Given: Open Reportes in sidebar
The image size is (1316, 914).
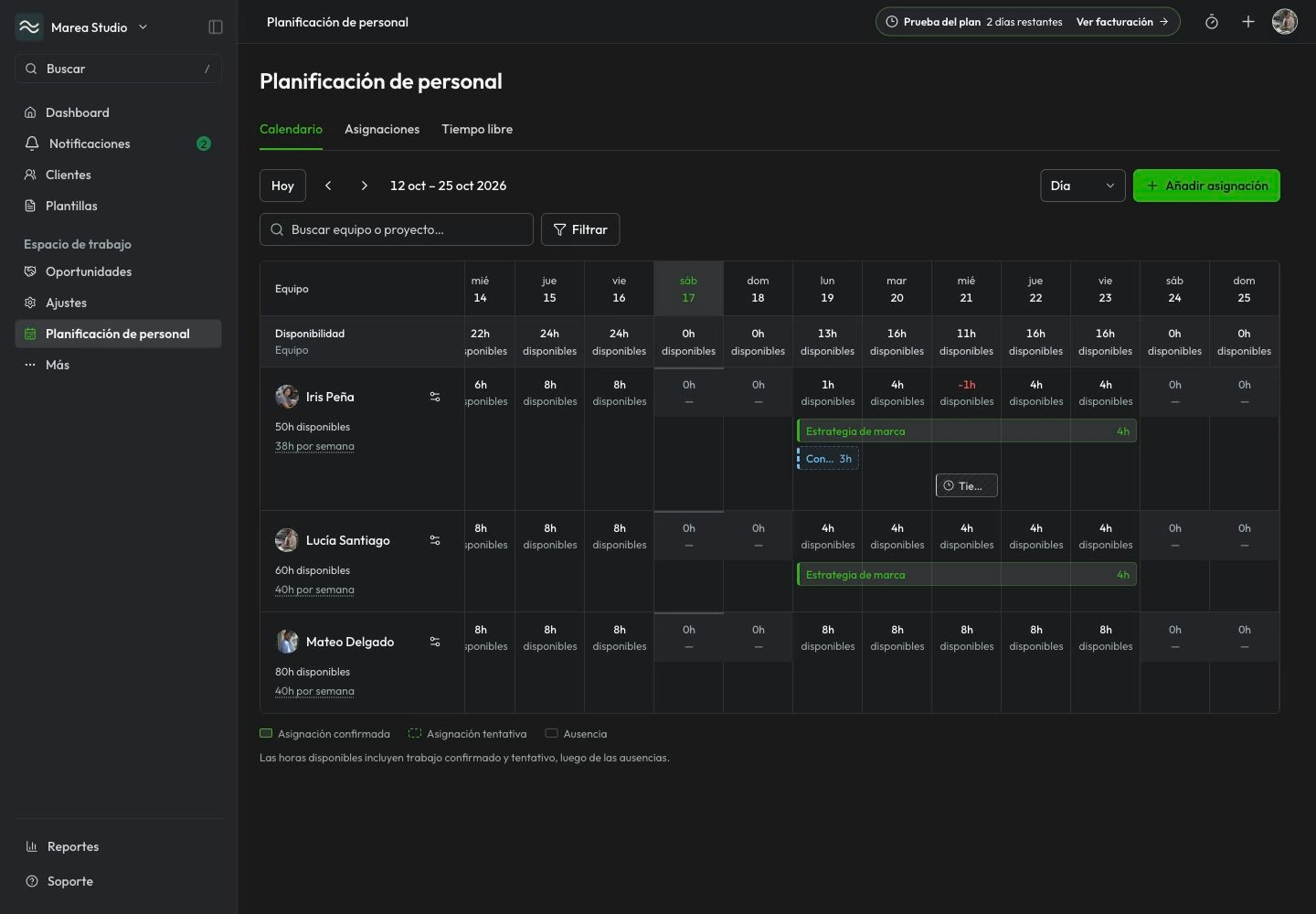Looking at the screenshot, I should coord(118,846).
